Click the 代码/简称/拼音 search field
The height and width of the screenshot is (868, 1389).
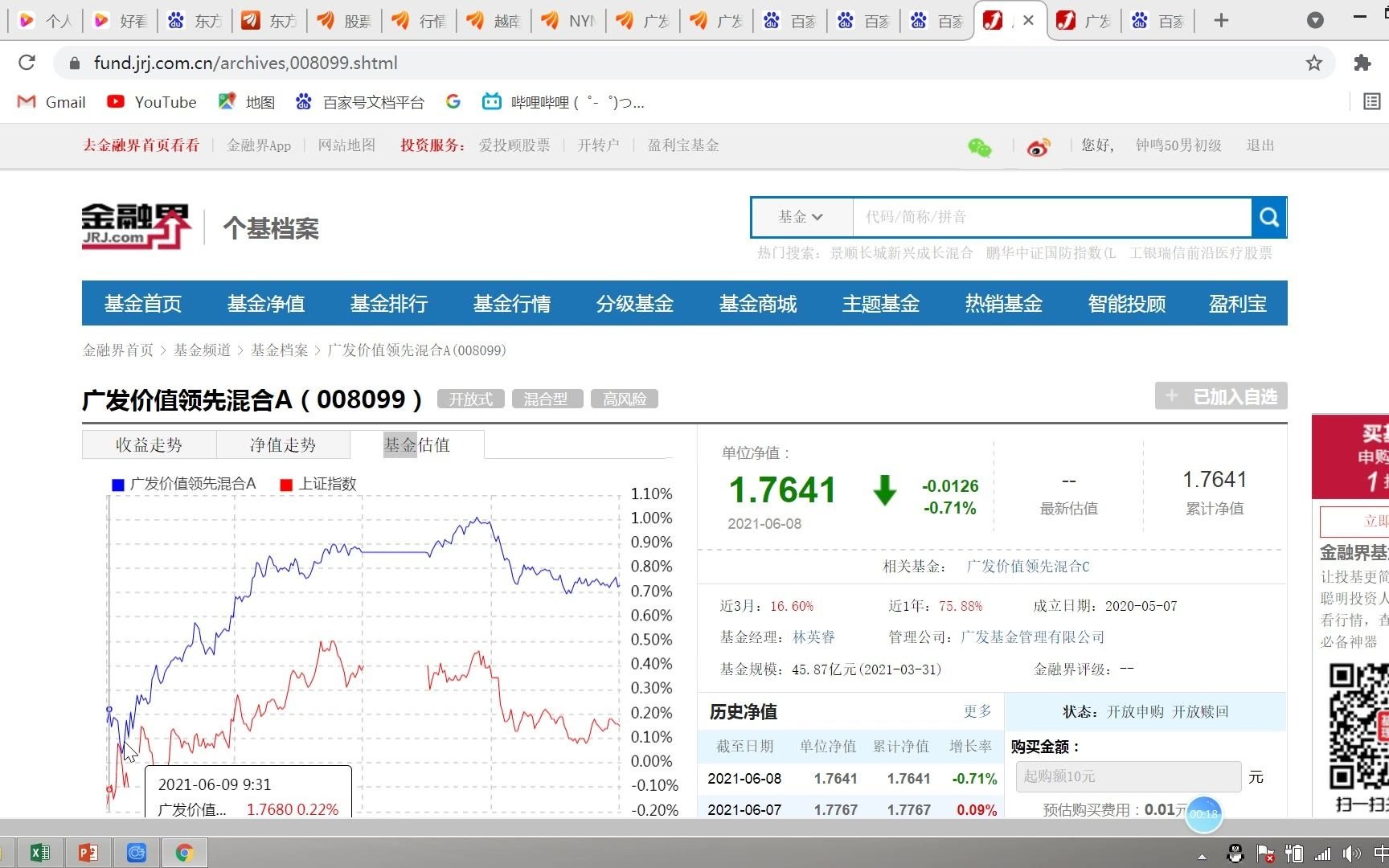tap(1051, 217)
